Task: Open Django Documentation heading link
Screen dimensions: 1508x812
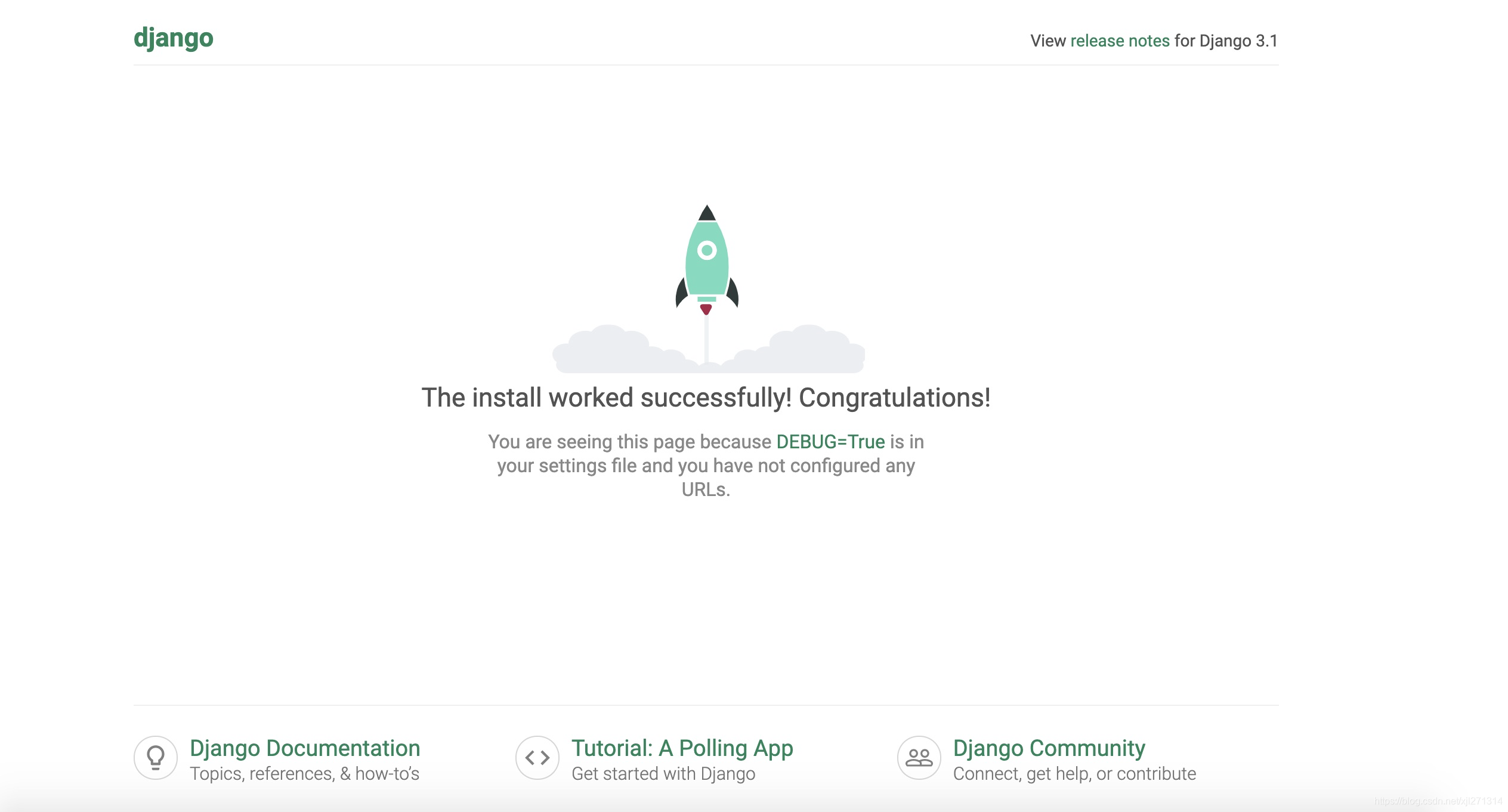Action: point(305,748)
